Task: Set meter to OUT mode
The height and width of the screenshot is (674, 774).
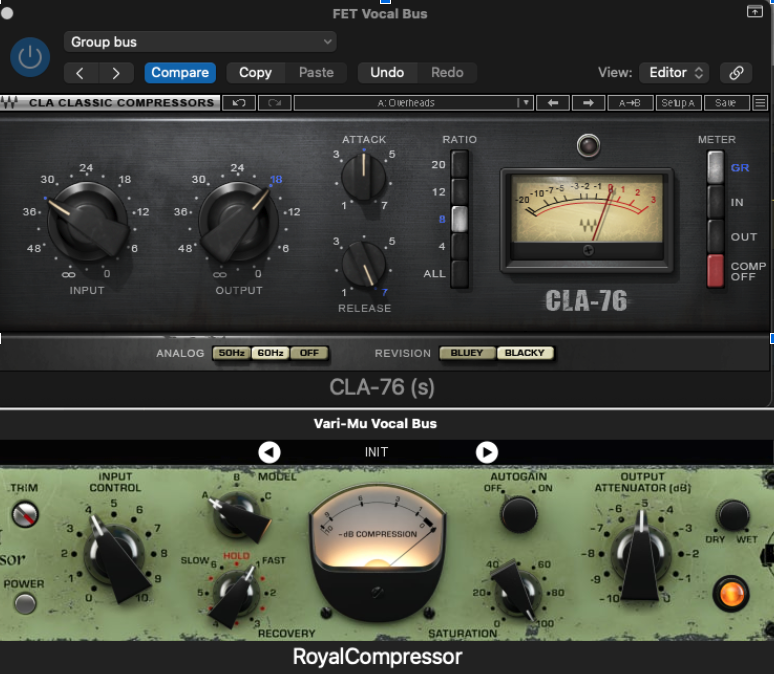Action: tap(715, 237)
